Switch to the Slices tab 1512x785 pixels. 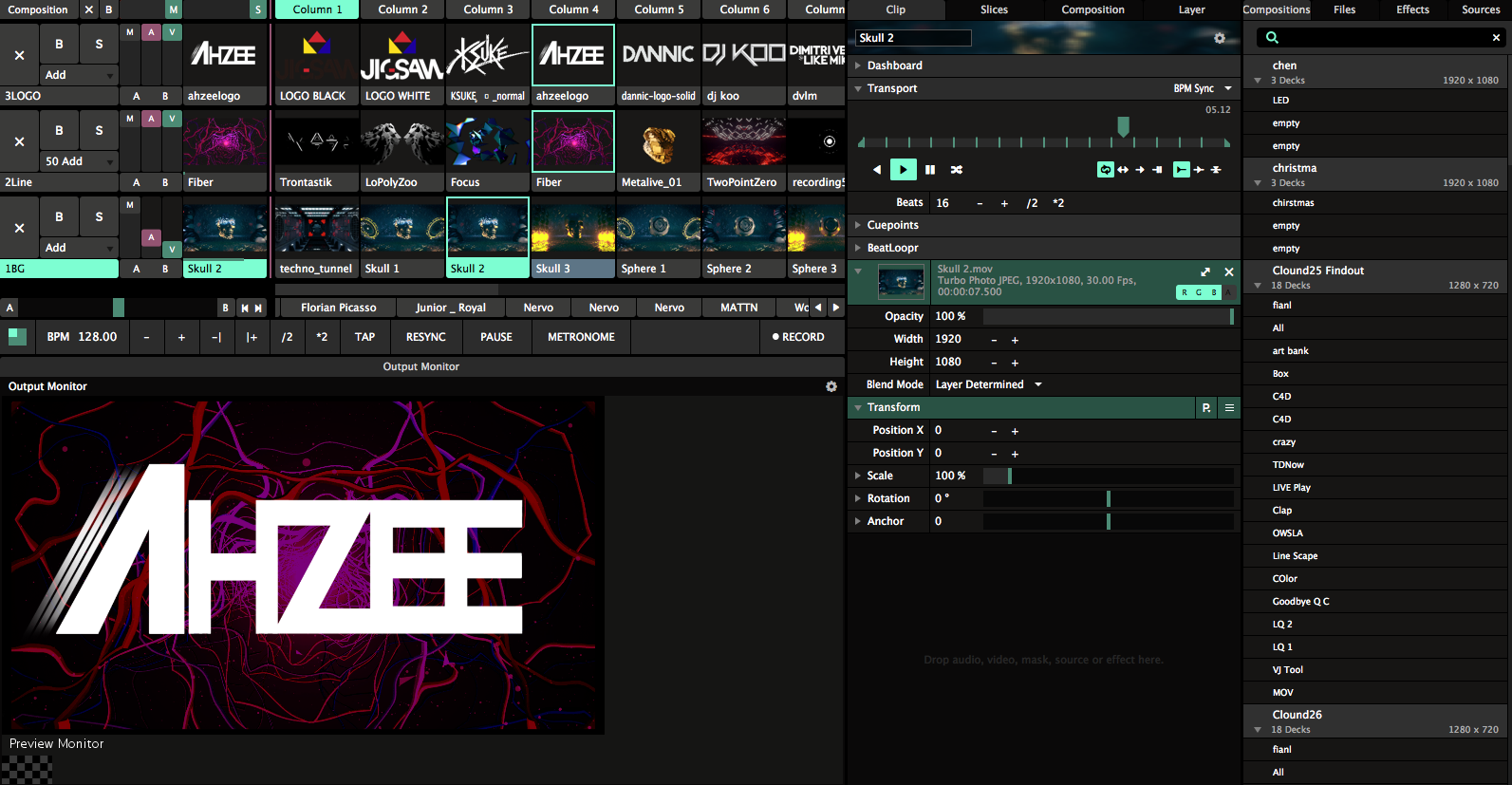[994, 9]
